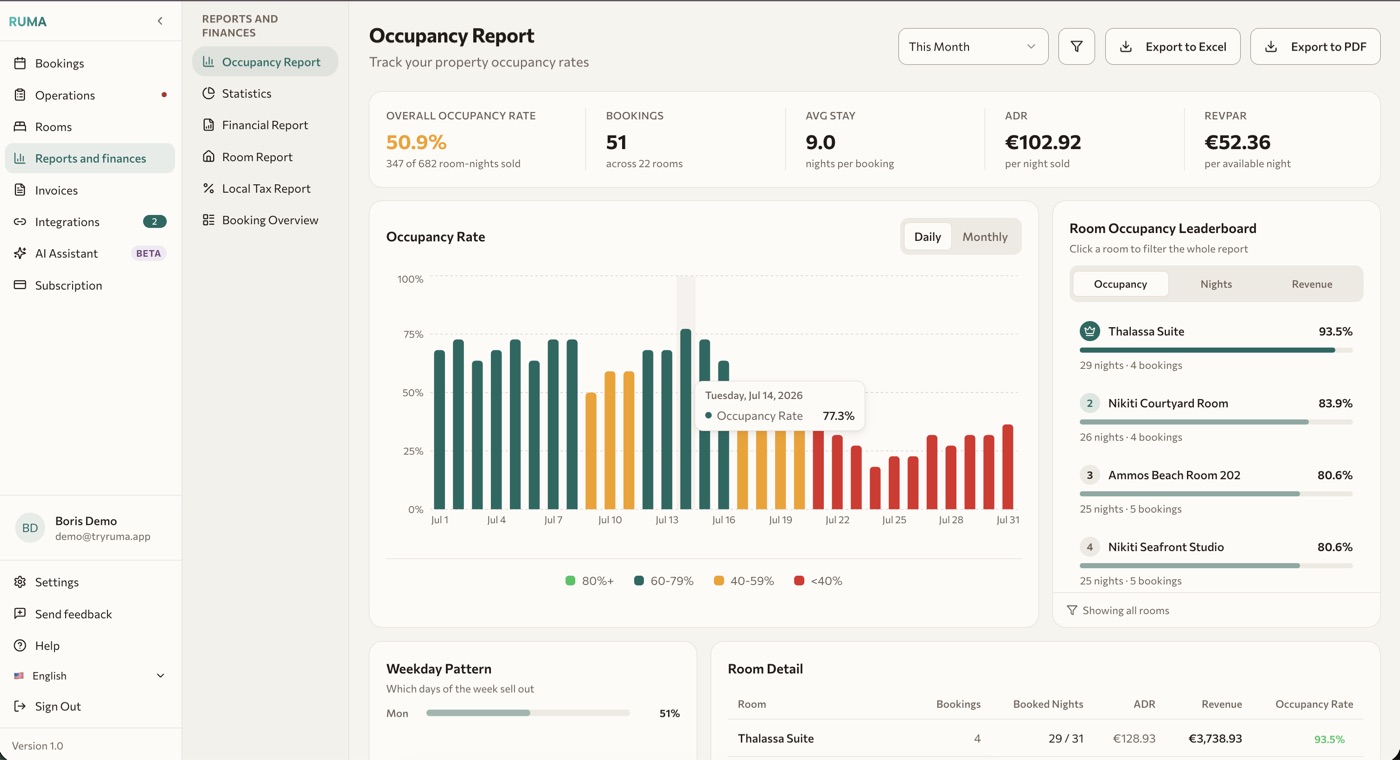The width and height of the screenshot is (1400, 760).
Task: Toggle the 60-79% legend entry
Action: pos(663,581)
